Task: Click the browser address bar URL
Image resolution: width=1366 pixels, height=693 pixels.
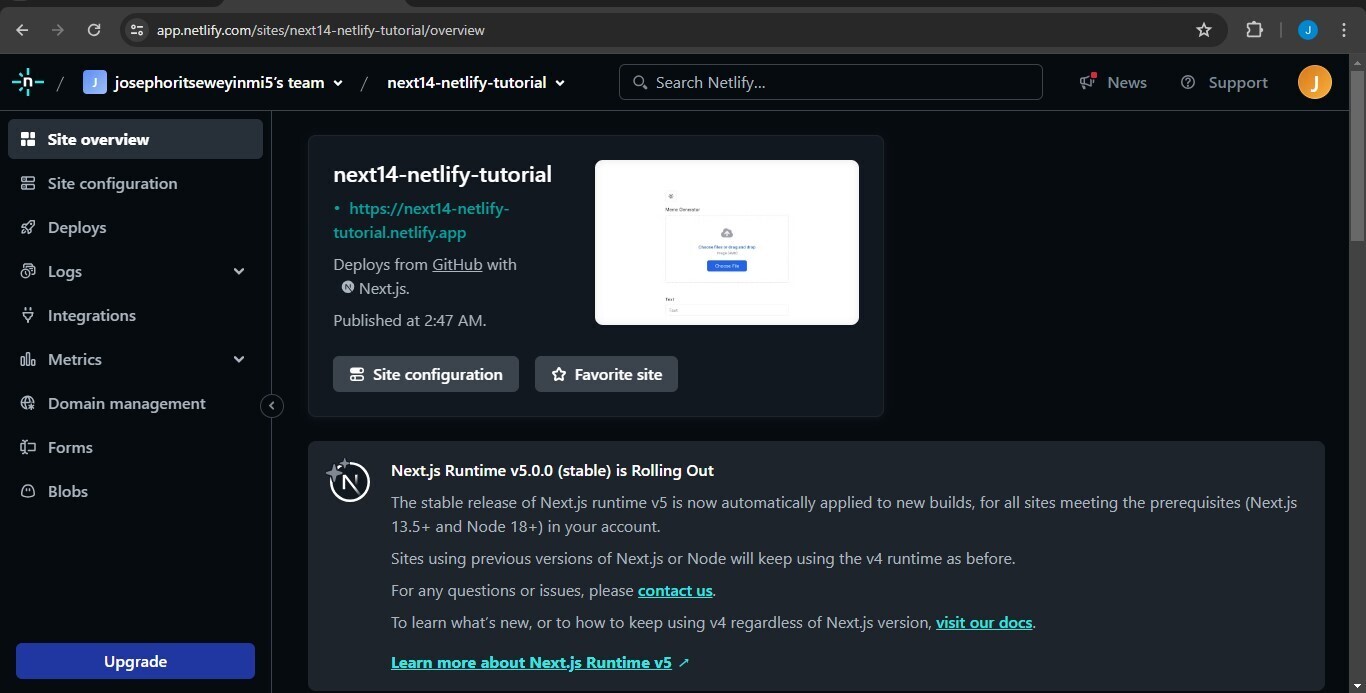Action: click(x=320, y=30)
